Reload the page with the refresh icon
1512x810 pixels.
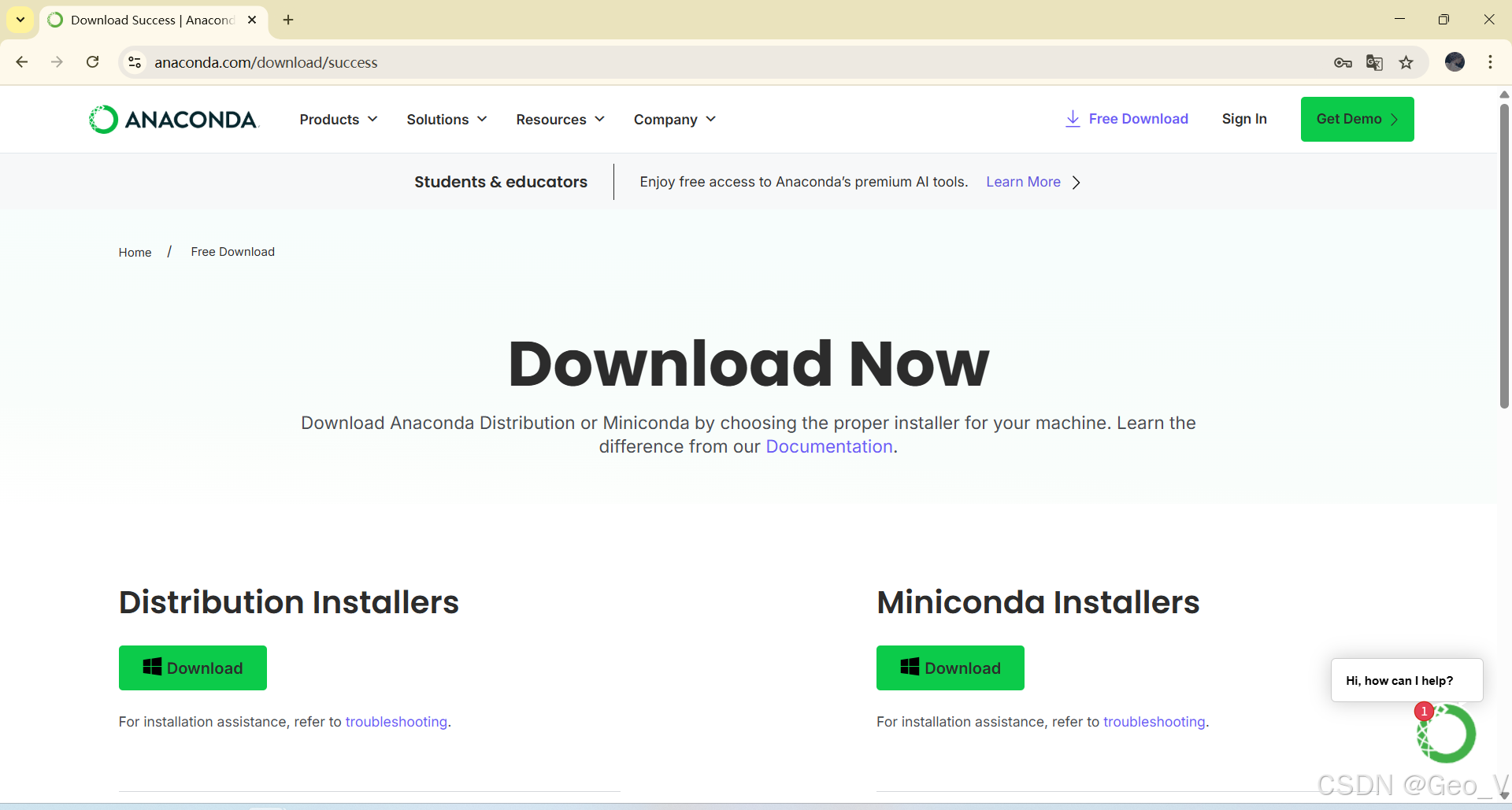(x=92, y=62)
